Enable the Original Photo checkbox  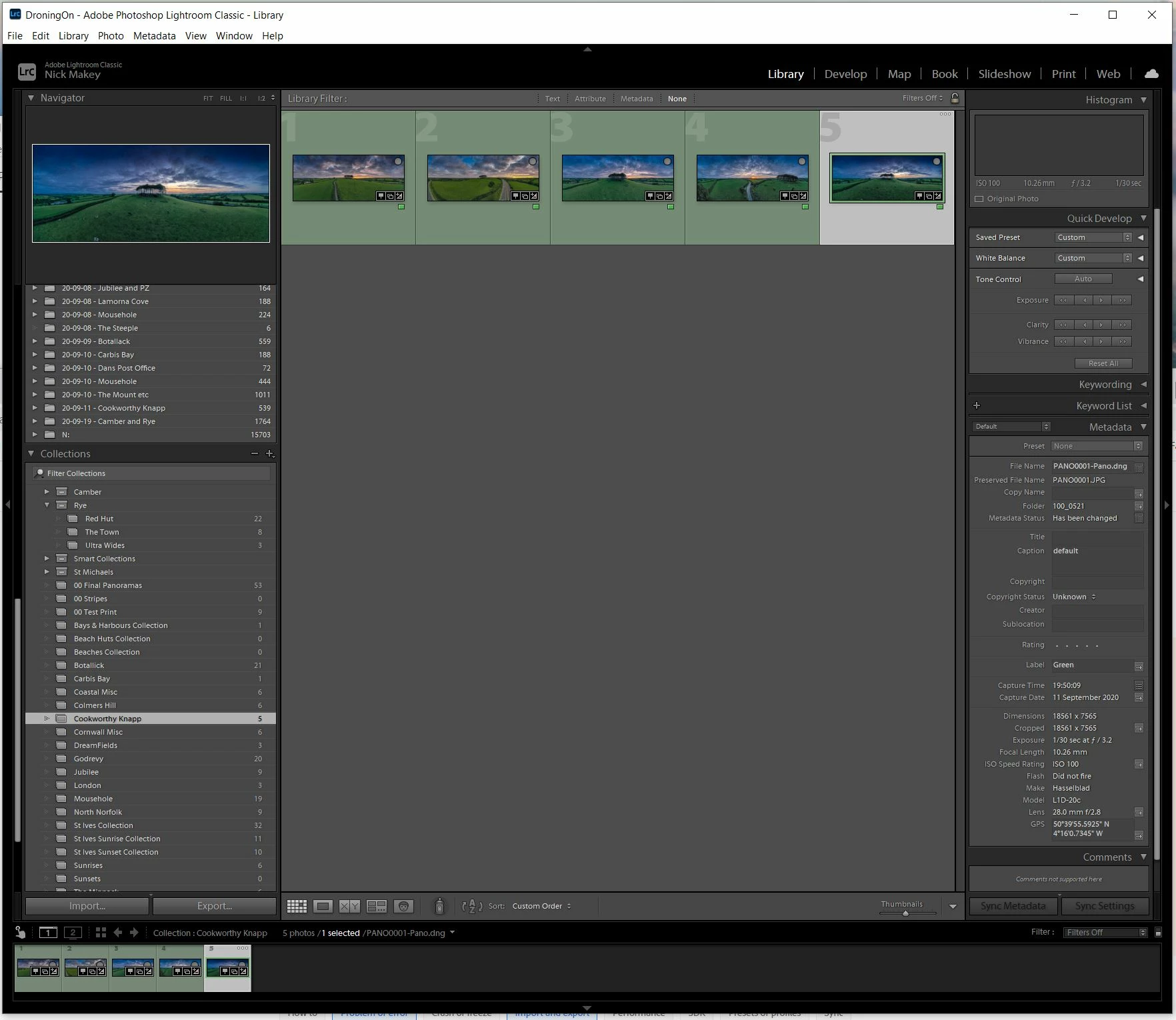point(979,199)
